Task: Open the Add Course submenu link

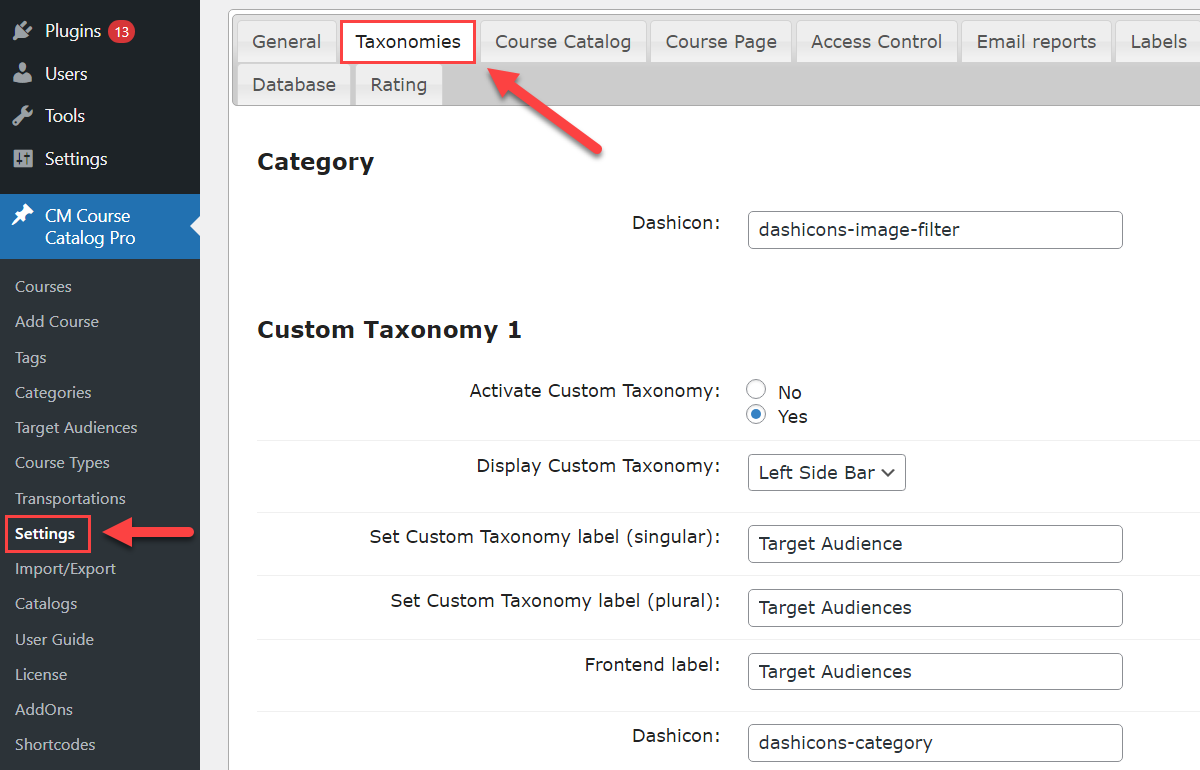Action: click(57, 322)
